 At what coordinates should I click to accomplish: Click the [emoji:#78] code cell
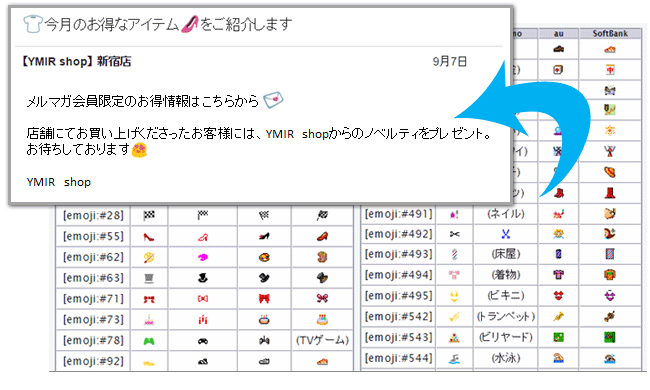point(93,340)
